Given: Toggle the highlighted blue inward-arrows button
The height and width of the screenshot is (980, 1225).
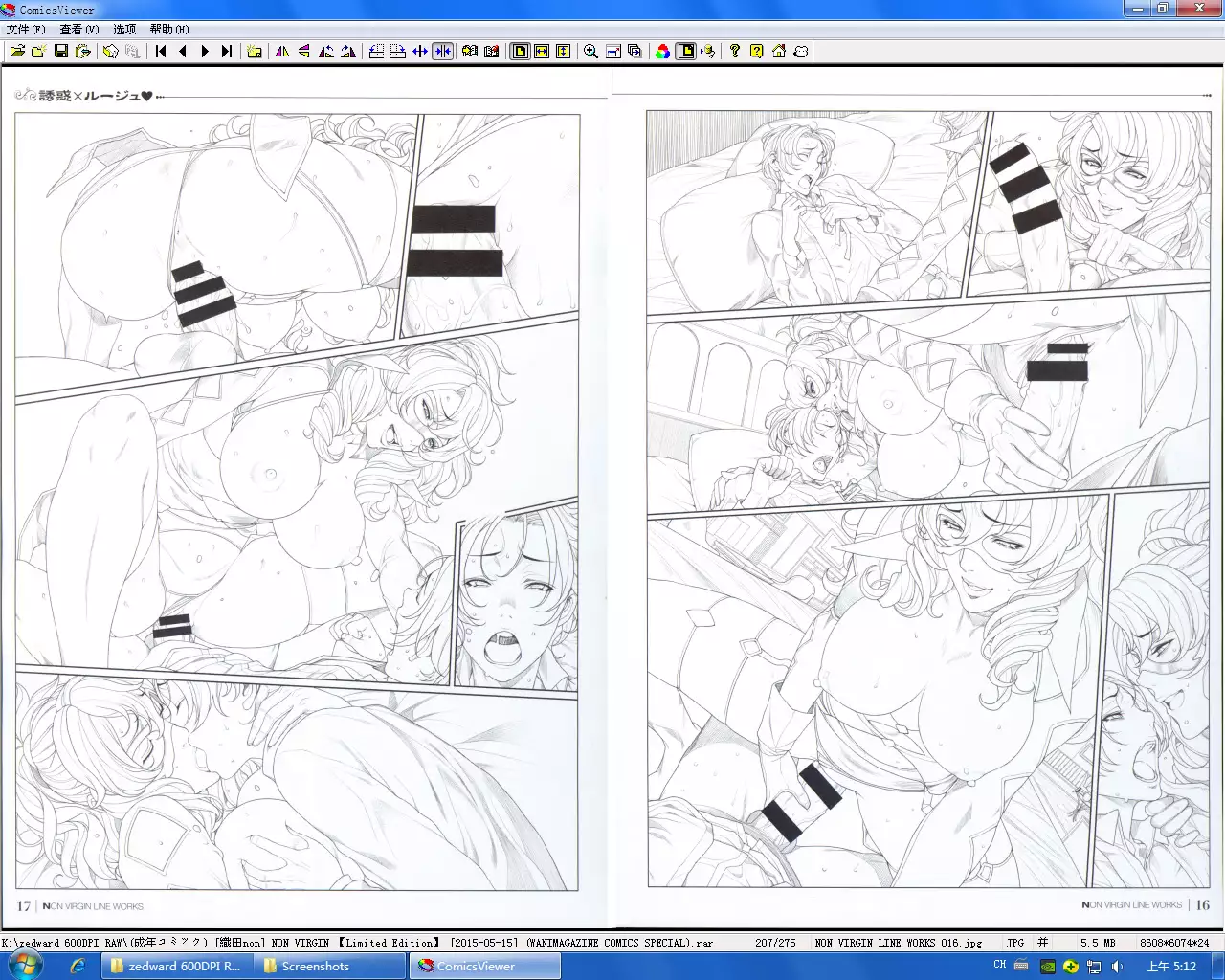Looking at the screenshot, I should (442, 52).
